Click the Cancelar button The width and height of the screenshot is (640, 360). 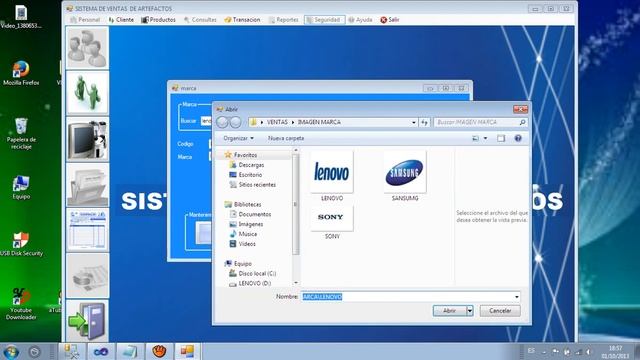coord(500,311)
